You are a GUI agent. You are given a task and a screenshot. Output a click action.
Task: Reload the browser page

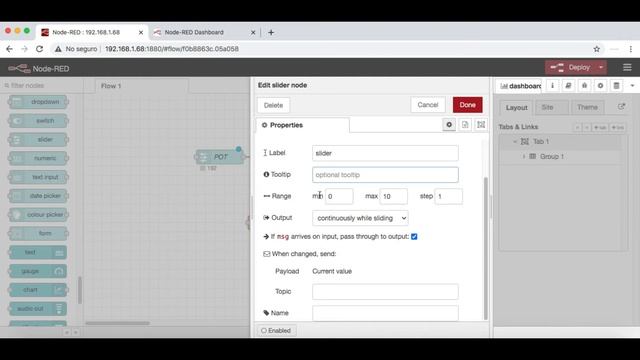40,49
